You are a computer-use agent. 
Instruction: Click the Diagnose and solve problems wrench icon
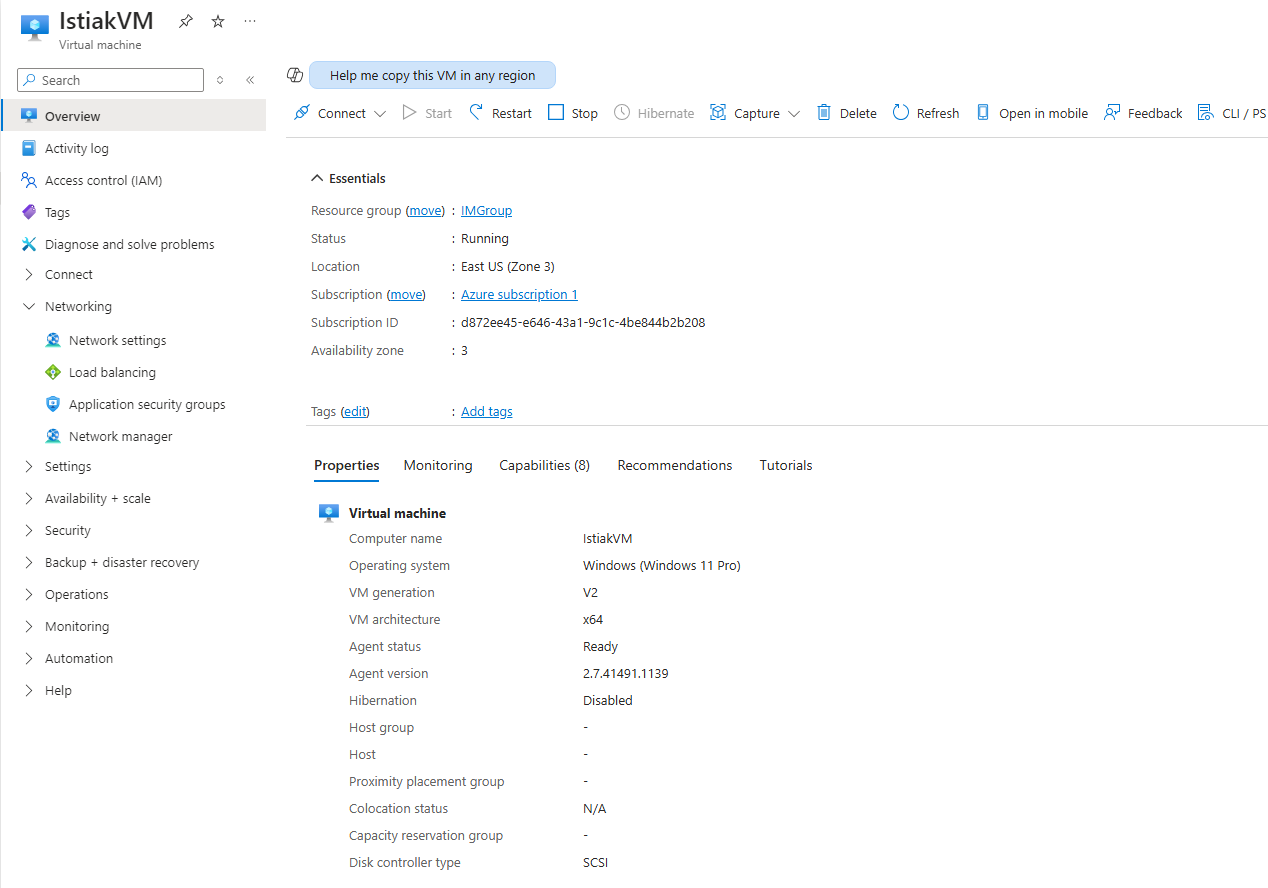tap(29, 244)
